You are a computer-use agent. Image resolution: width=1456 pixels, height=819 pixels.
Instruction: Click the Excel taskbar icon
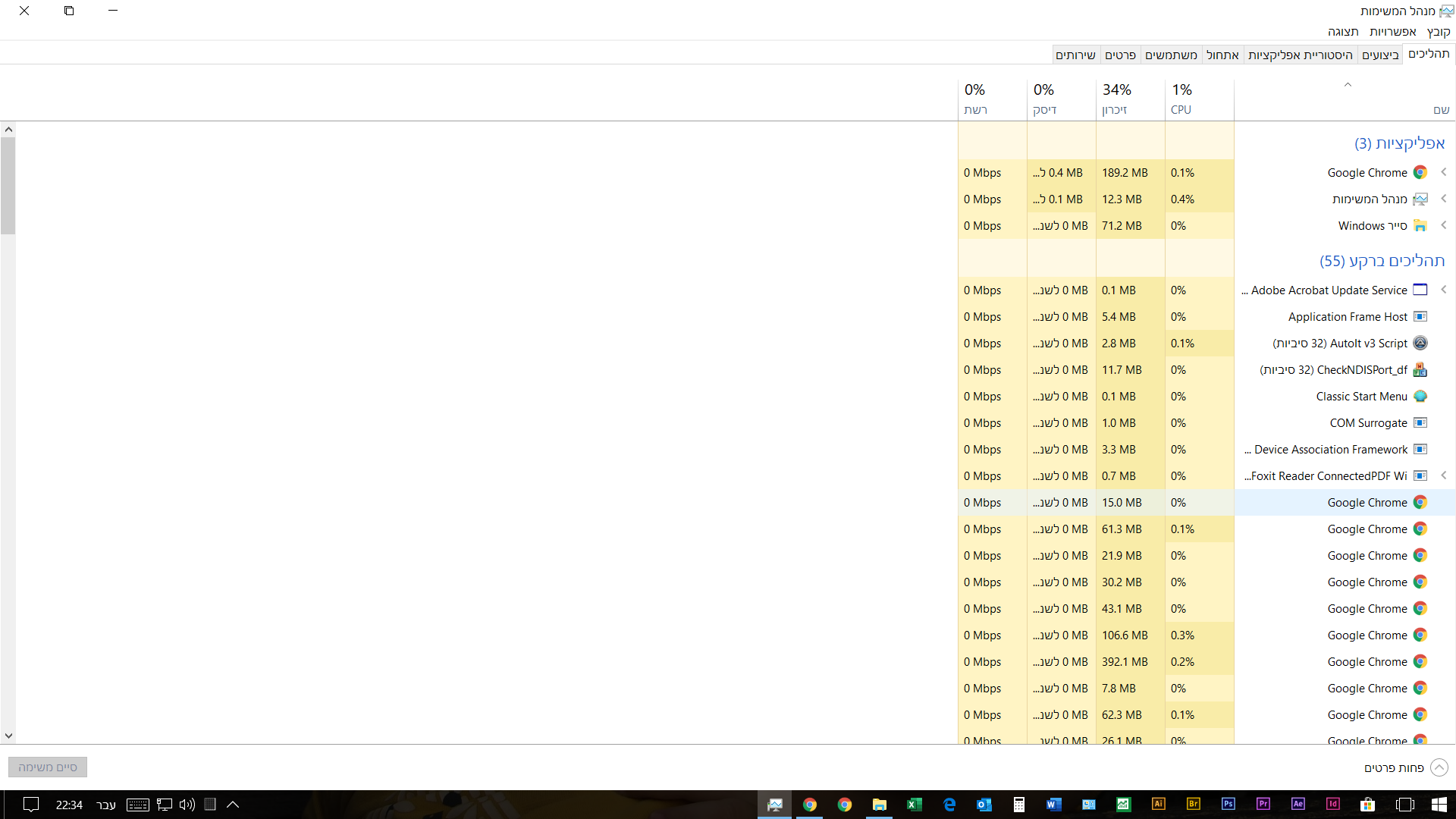pyautogui.click(x=915, y=805)
